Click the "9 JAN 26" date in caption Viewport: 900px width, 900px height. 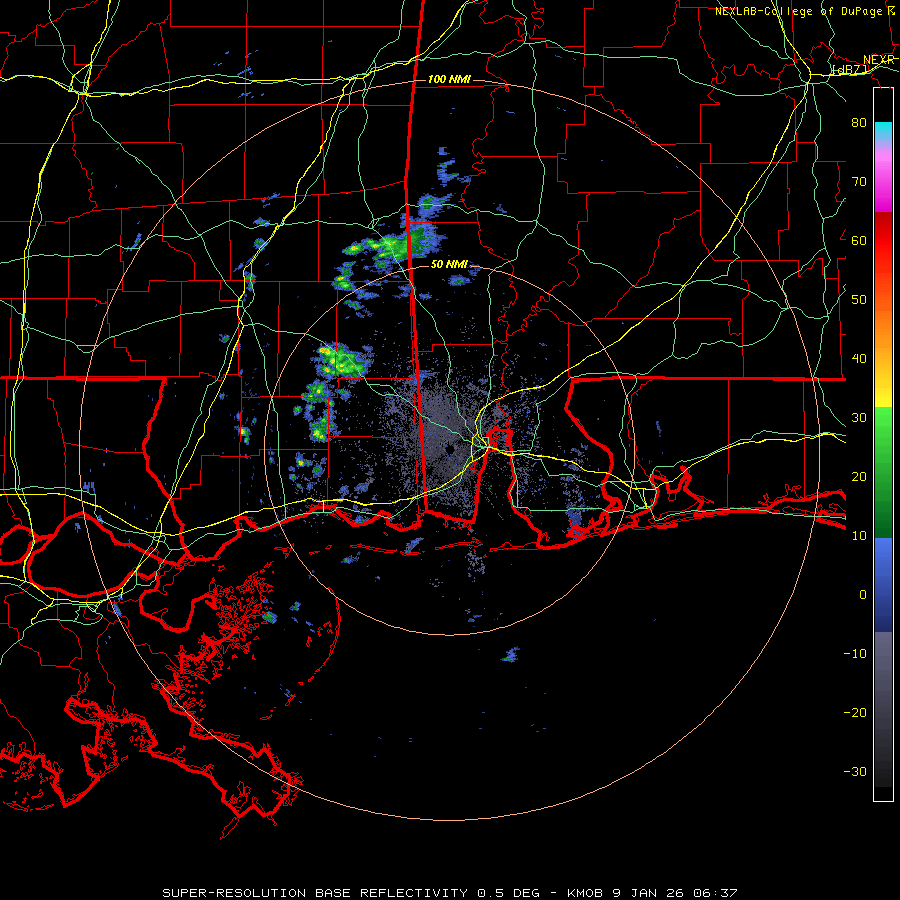pyautogui.click(x=649, y=893)
